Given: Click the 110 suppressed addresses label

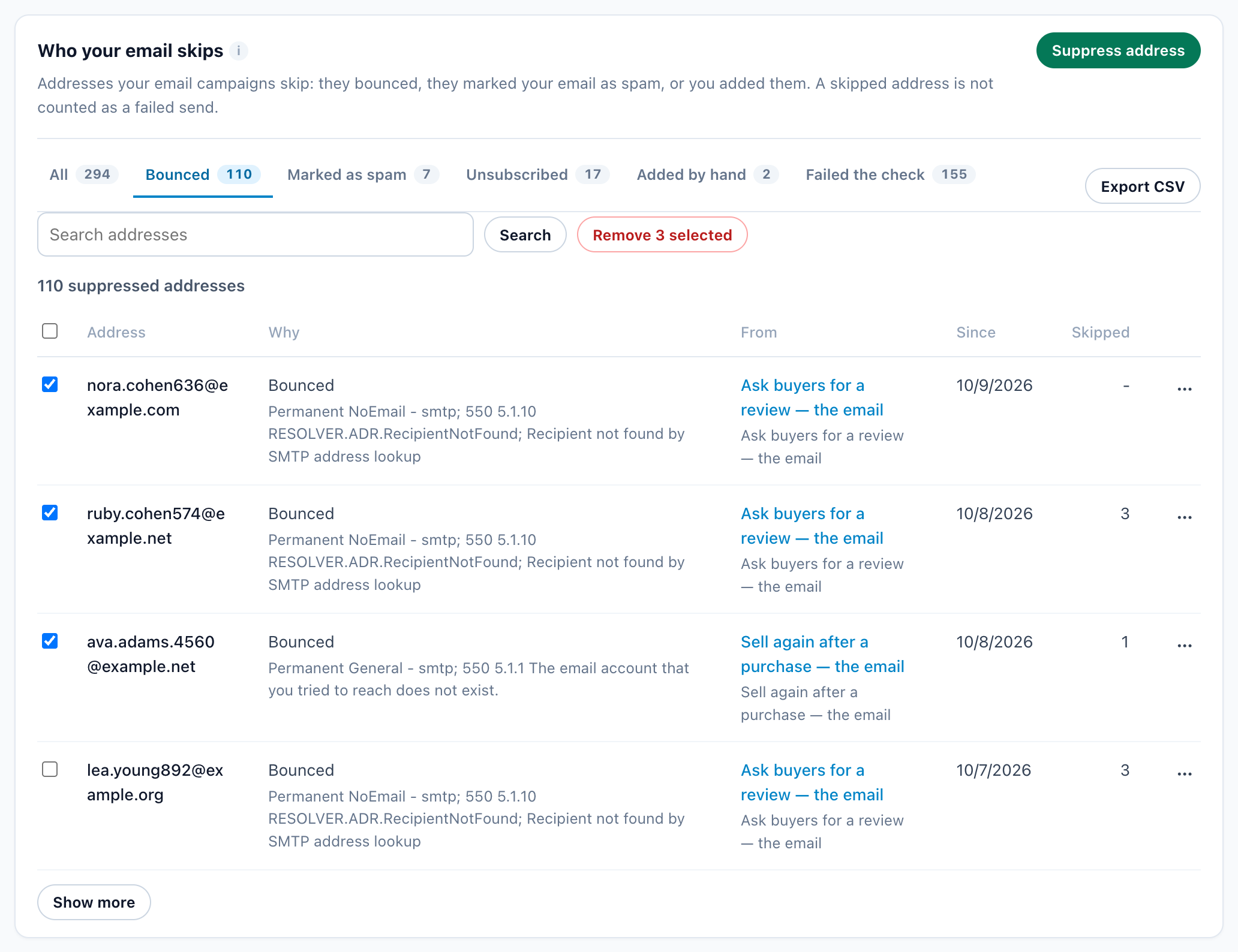Looking at the screenshot, I should point(141,286).
